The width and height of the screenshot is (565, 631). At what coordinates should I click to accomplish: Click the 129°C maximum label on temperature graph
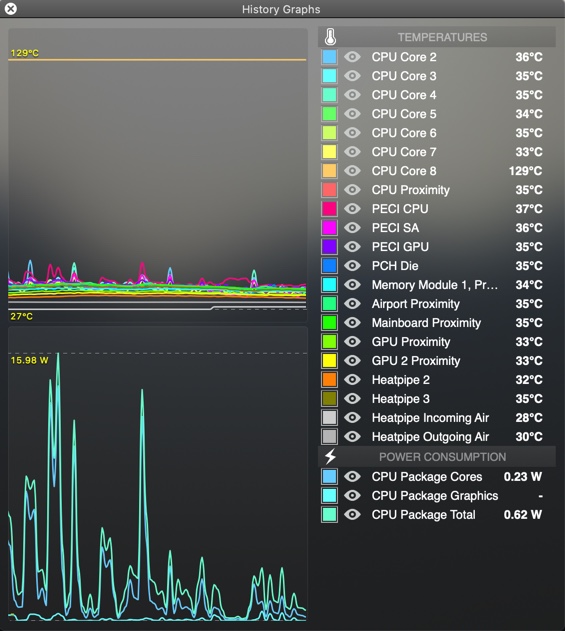click(x=25, y=53)
